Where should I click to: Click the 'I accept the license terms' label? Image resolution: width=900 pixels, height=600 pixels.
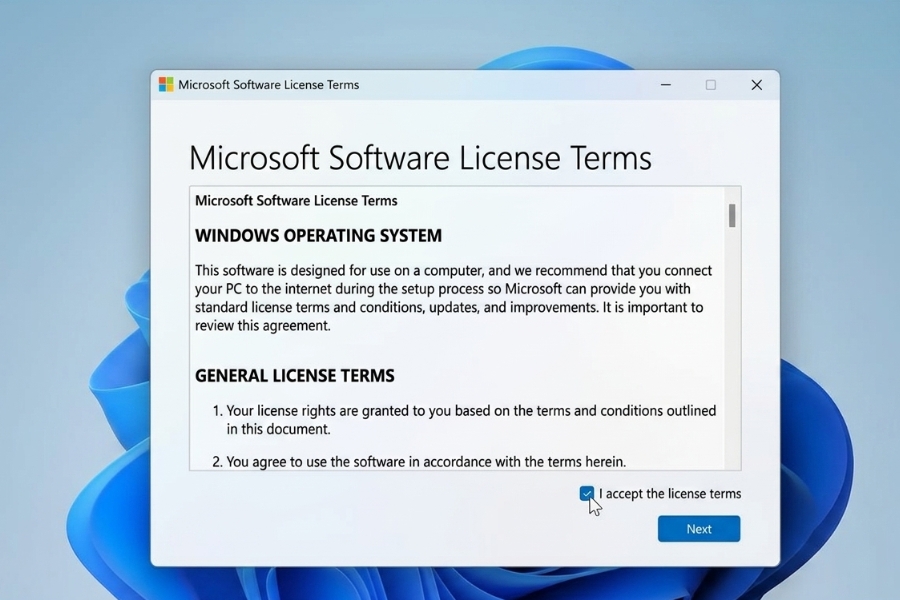[670, 494]
